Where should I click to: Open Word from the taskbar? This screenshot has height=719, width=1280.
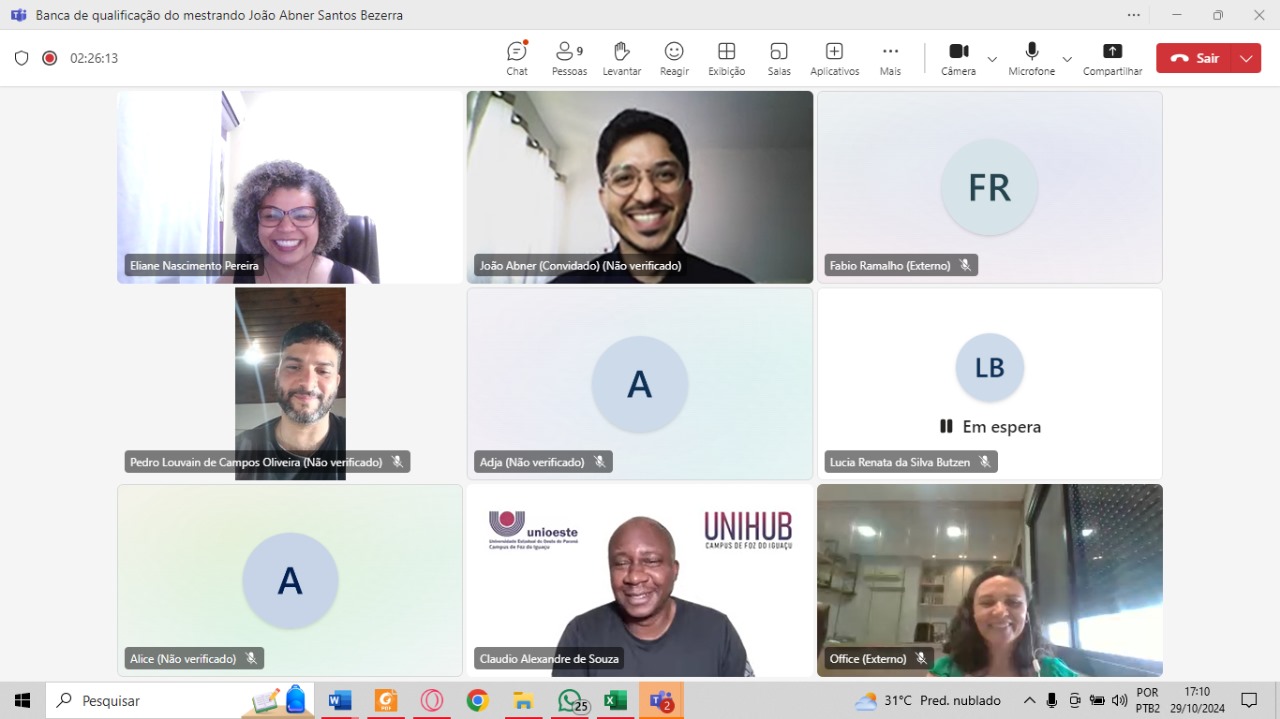[340, 700]
